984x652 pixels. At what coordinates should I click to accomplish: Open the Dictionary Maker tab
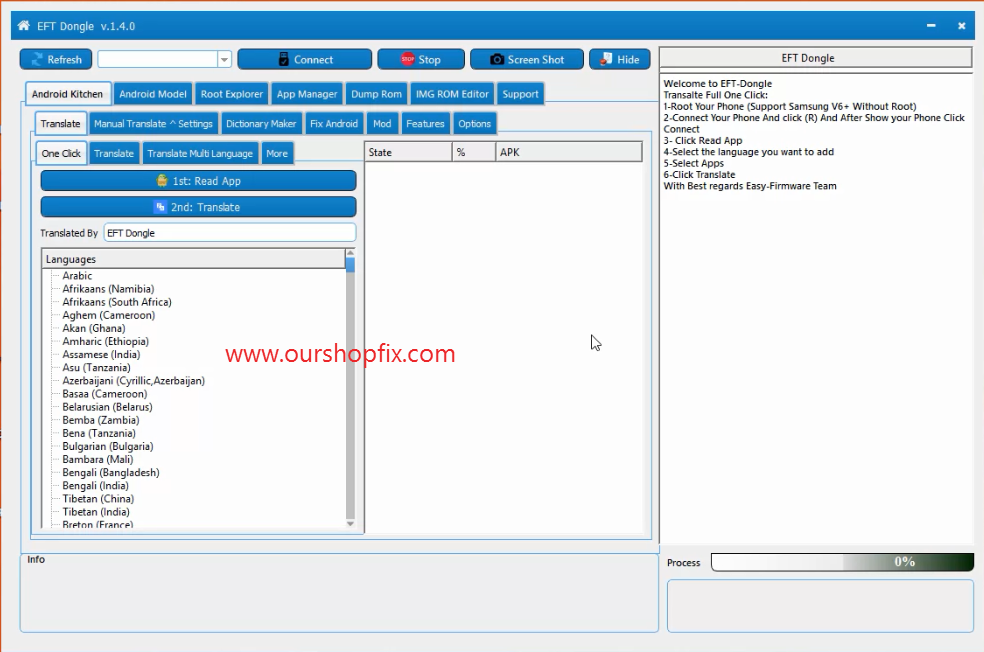(x=261, y=124)
